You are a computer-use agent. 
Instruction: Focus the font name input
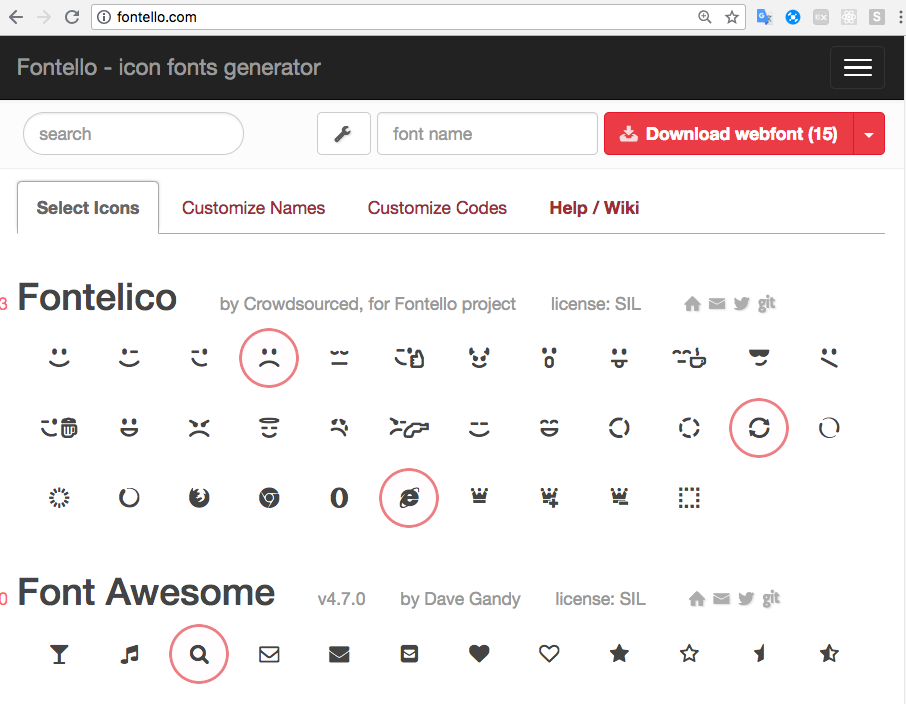tap(487, 134)
